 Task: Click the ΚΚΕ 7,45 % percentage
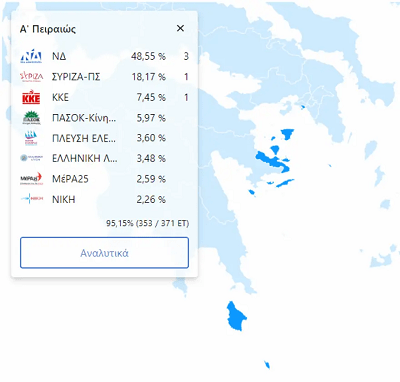click(151, 97)
